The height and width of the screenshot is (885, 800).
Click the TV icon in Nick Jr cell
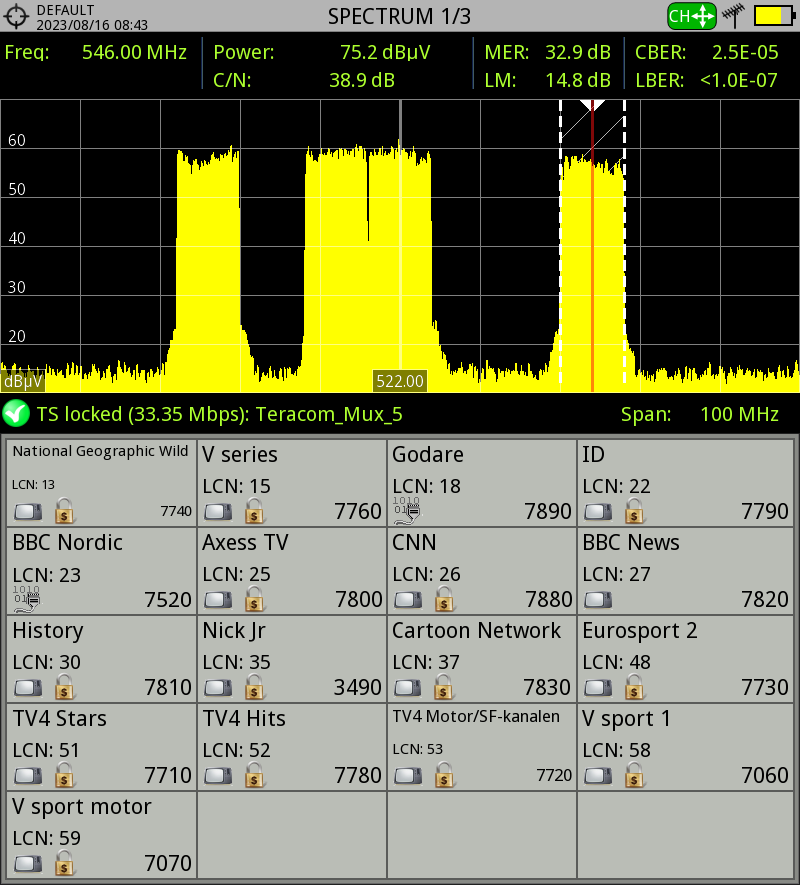tap(218, 688)
